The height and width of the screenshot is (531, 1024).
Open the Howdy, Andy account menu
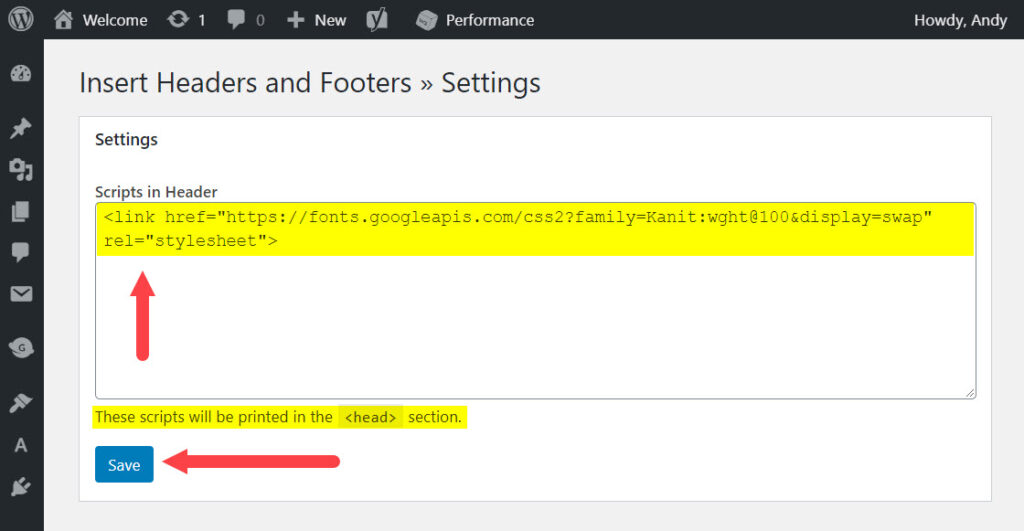960,20
